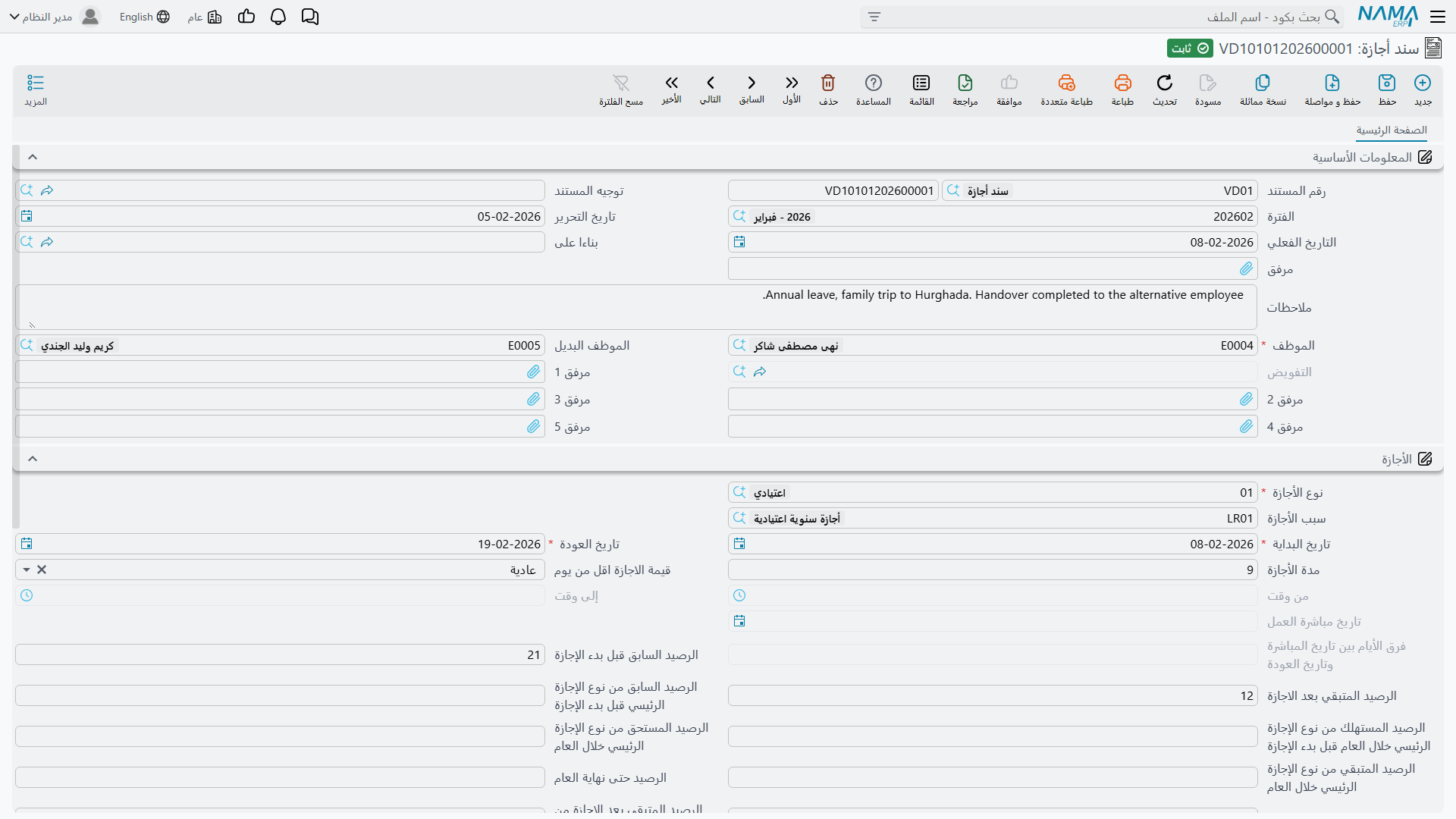Image resolution: width=1456 pixels, height=819 pixels.
Task: Open the notifications bell
Action: (278, 17)
